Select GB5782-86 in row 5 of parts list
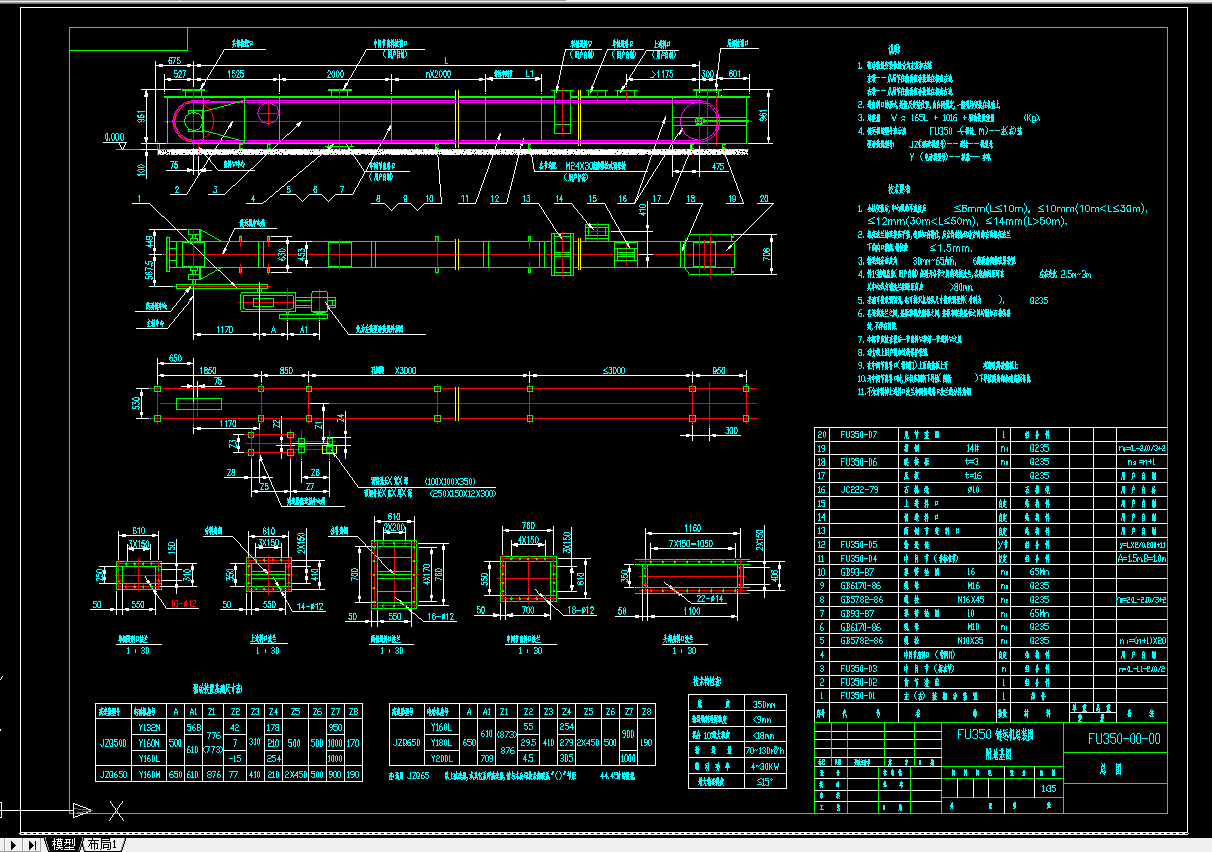Viewport: 1212px width, 852px height. click(861, 640)
